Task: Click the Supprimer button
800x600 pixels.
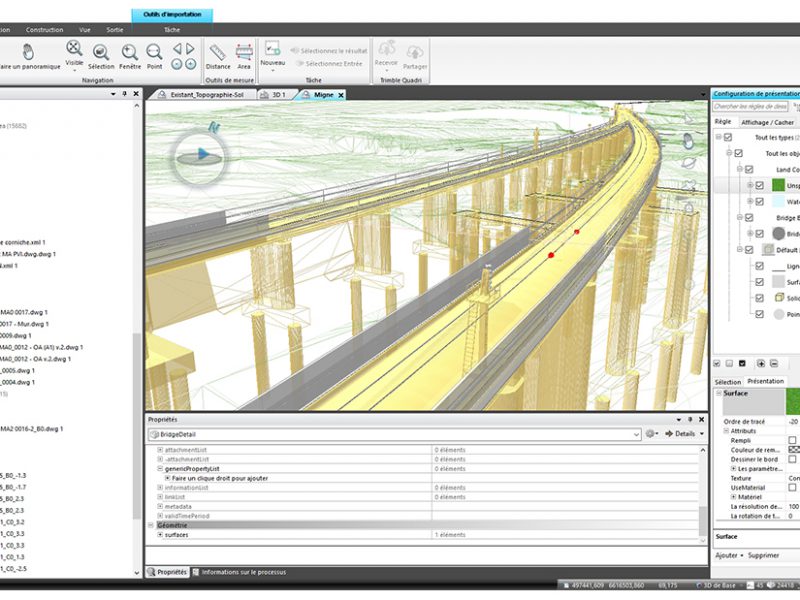Action: (765, 555)
